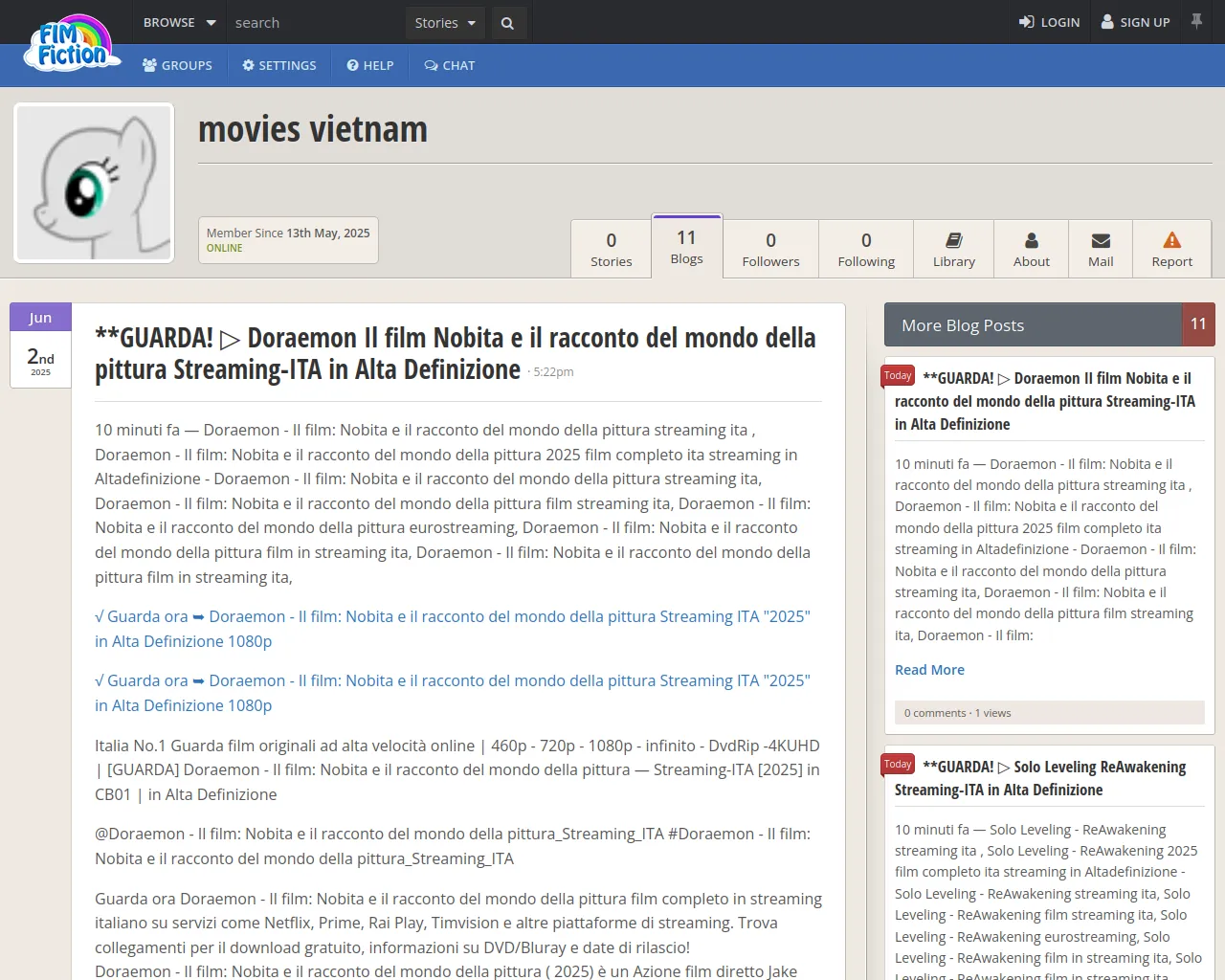Expand the Browse dropdown menu
This screenshot has width=1225, height=980.
coord(179,22)
